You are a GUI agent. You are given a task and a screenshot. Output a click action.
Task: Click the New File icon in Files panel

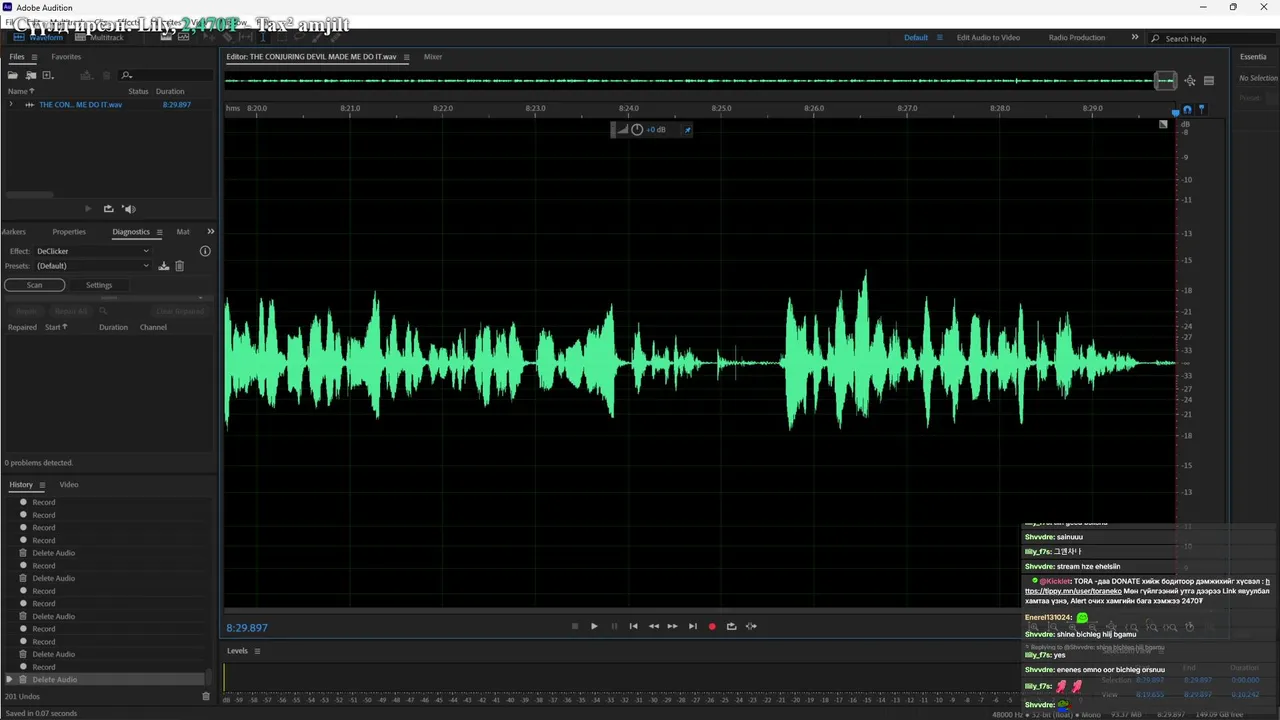47,75
